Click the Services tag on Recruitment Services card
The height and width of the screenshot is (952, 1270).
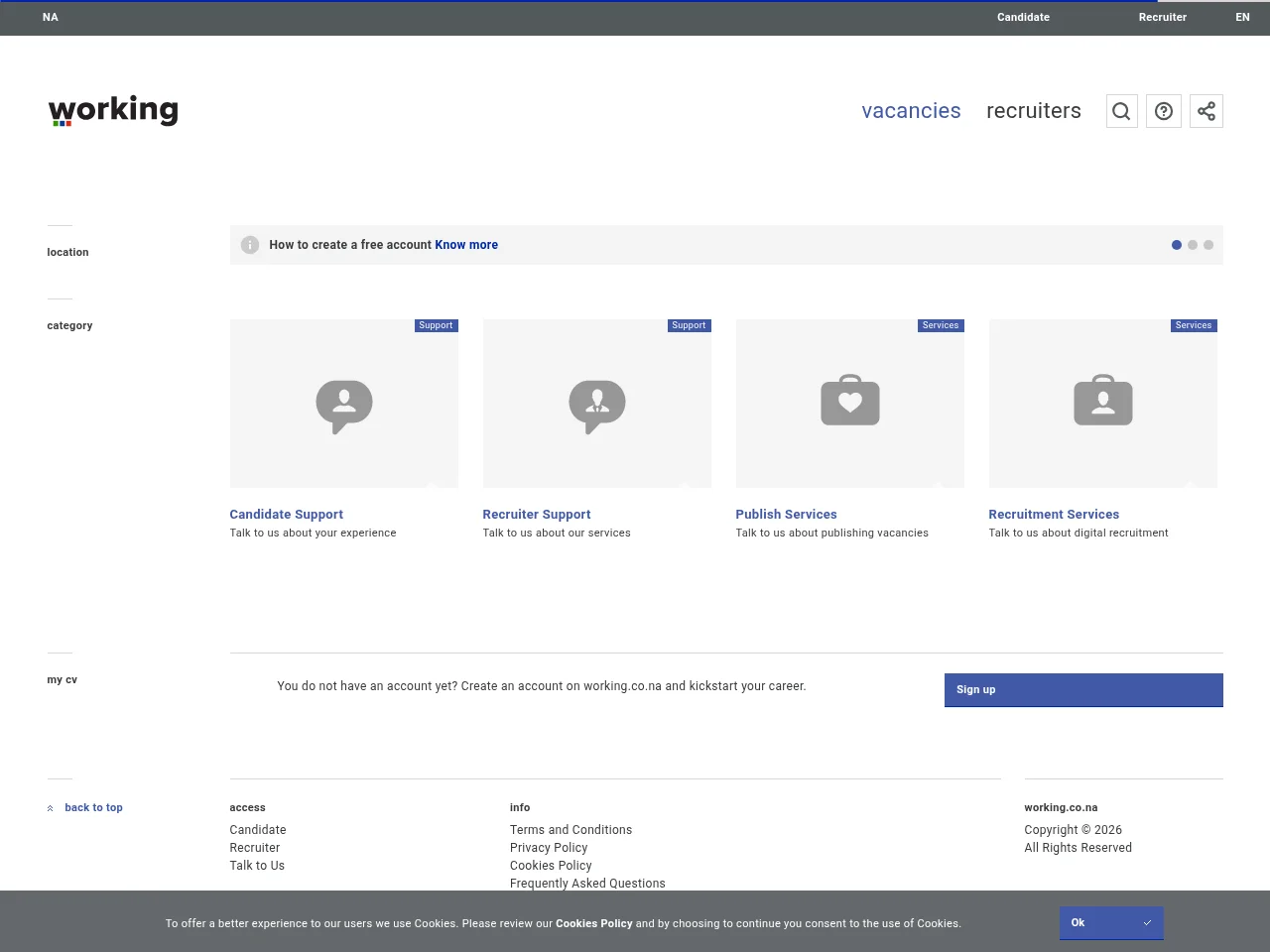[1194, 325]
